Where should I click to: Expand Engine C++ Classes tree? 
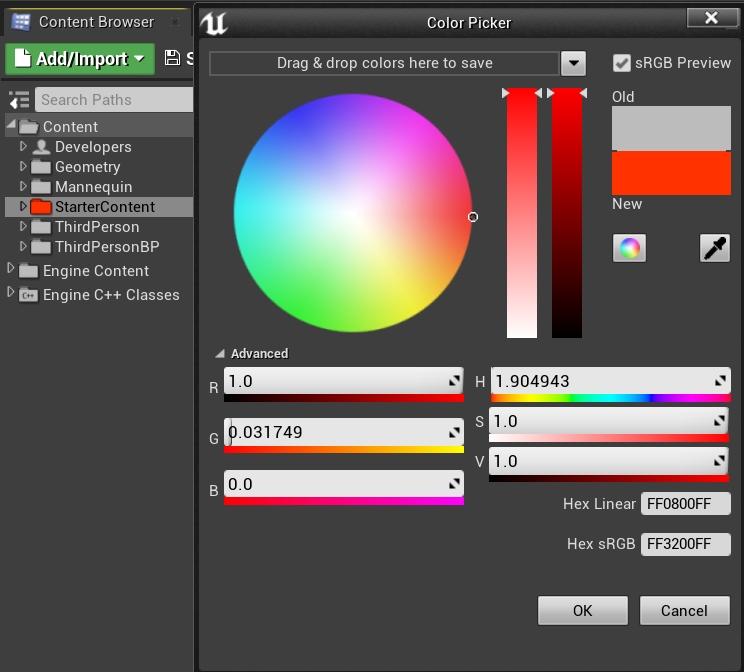click(10, 292)
